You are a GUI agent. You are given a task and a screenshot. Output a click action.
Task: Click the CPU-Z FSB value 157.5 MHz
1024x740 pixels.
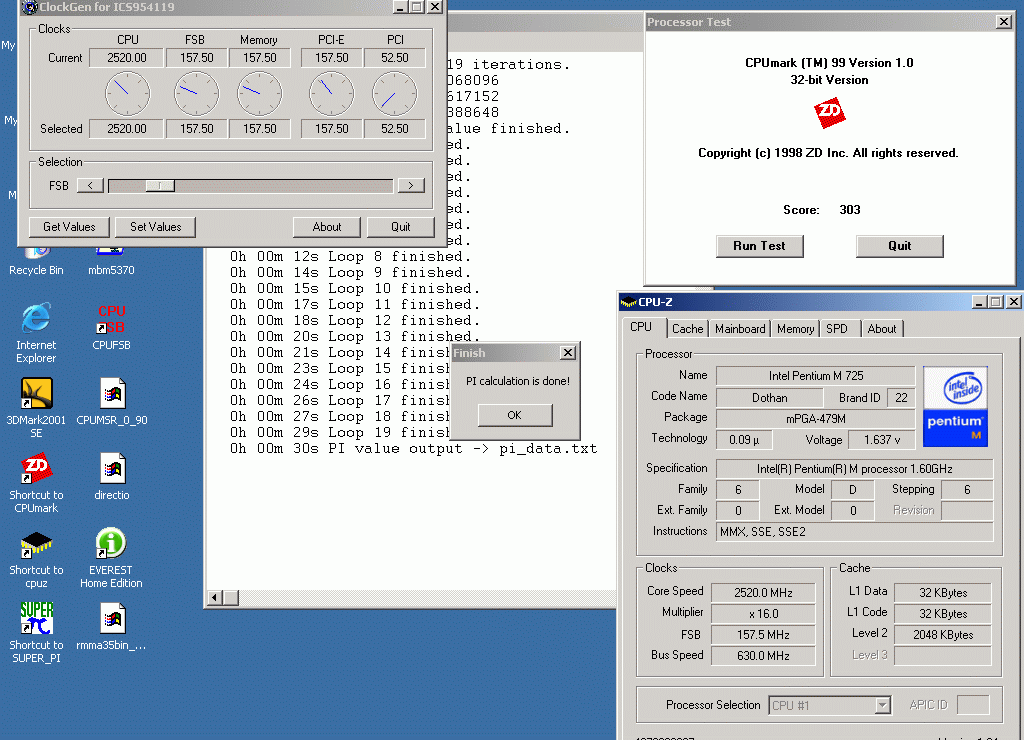(x=763, y=634)
